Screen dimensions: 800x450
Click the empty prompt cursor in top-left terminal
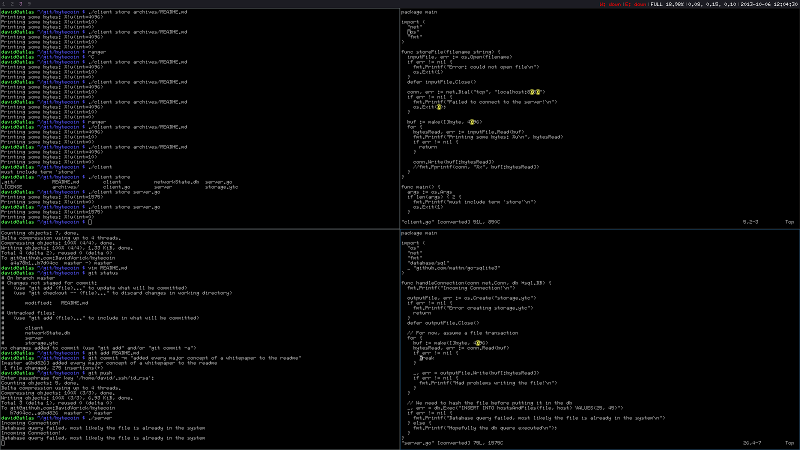pos(90,222)
